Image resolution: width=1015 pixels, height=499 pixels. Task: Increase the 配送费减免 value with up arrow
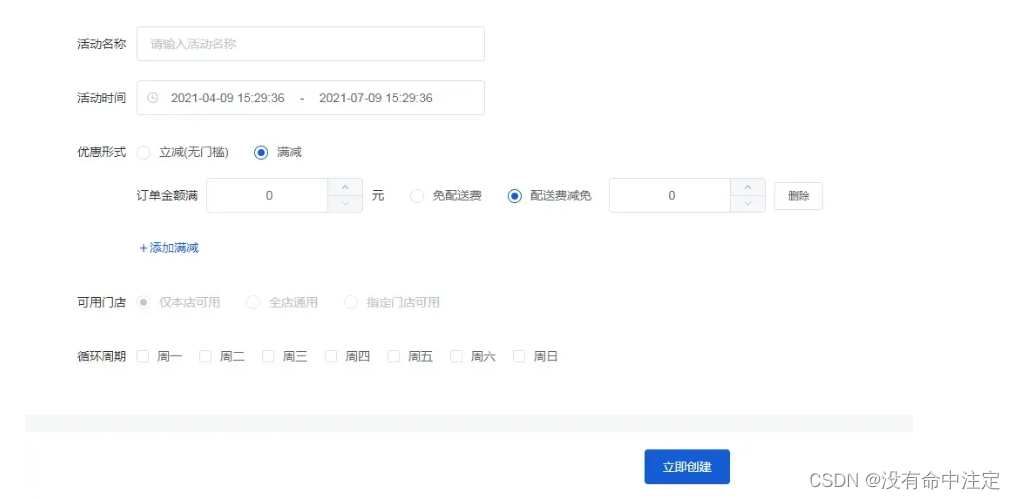point(748,187)
